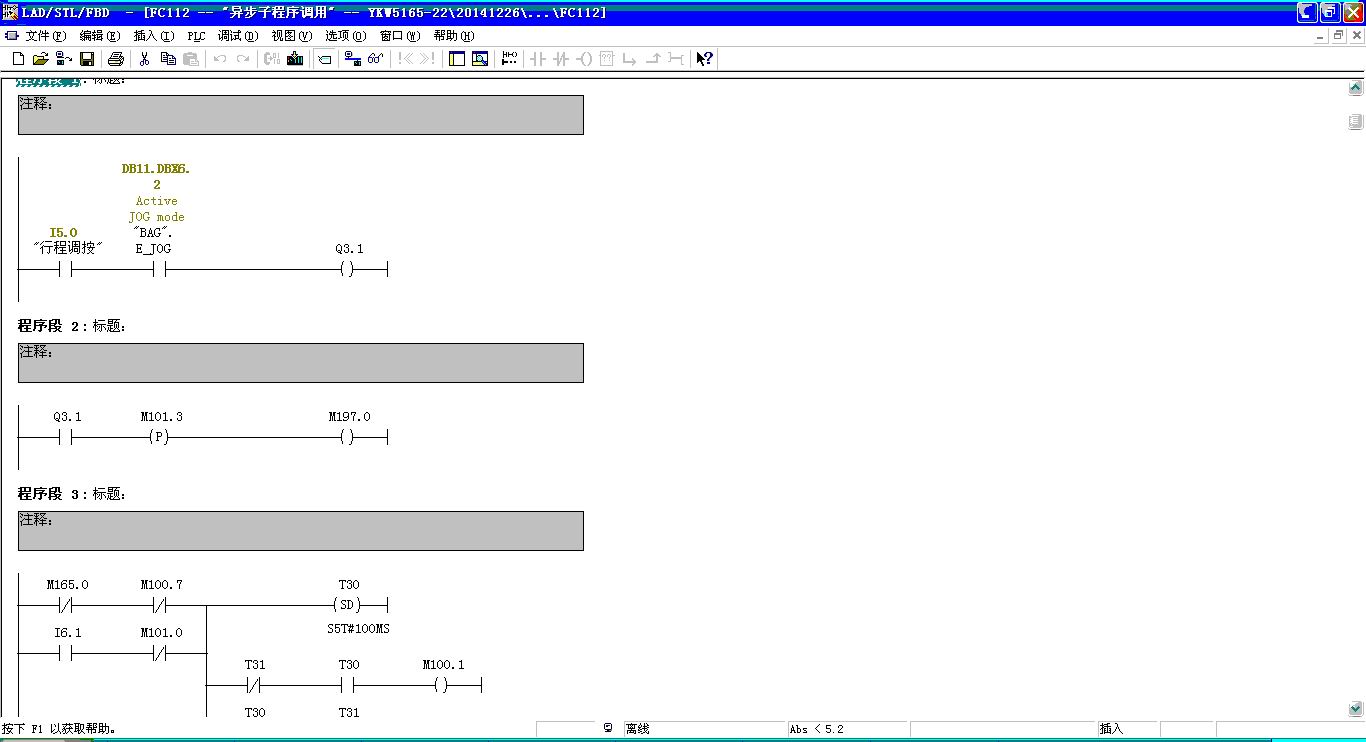Click the connection toolbar icon
This screenshot has height=742, width=1366.
point(675,59)
